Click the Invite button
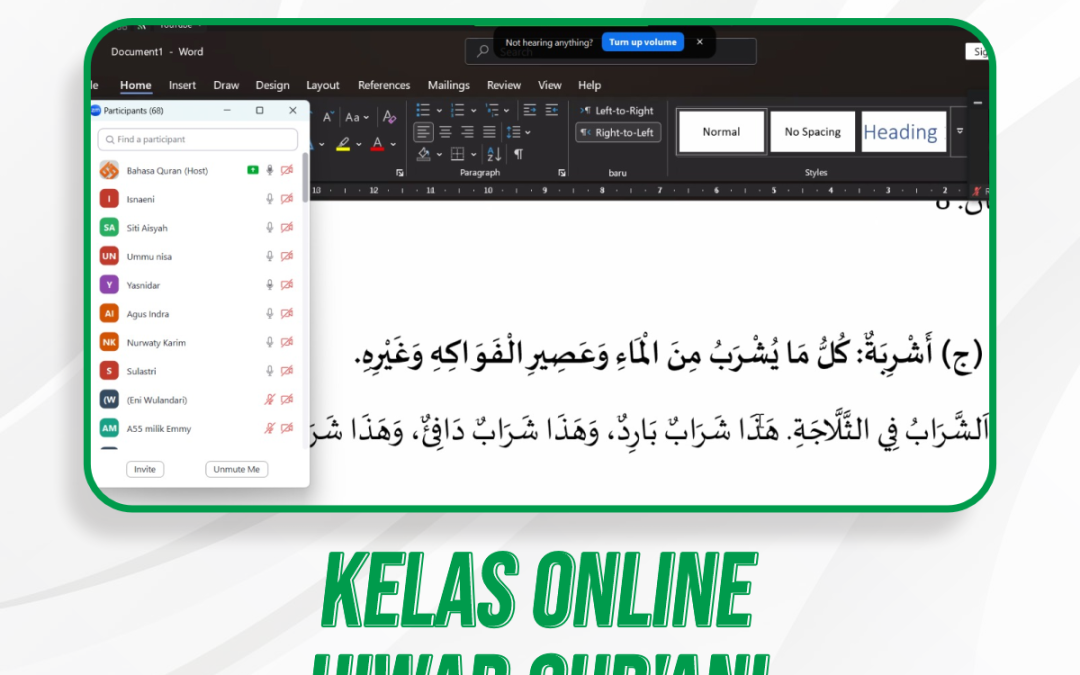 (x=145, y=469)
